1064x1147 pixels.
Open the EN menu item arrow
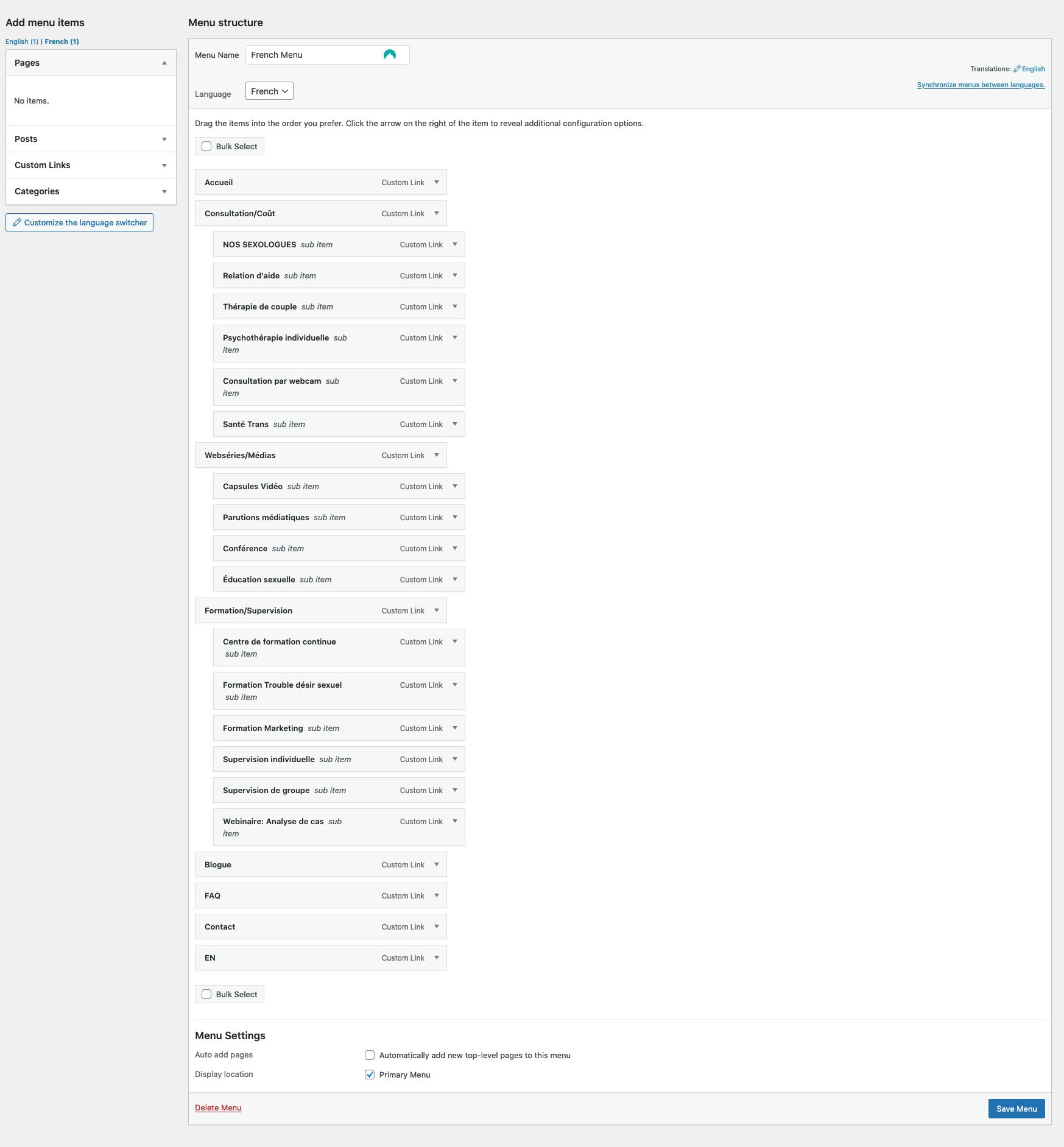point(437,958)
